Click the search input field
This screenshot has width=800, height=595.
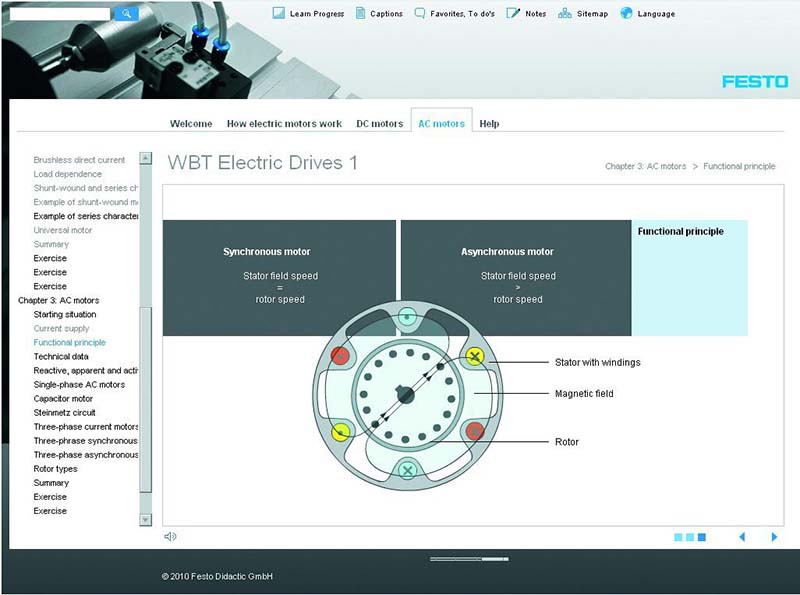[60, 14]
